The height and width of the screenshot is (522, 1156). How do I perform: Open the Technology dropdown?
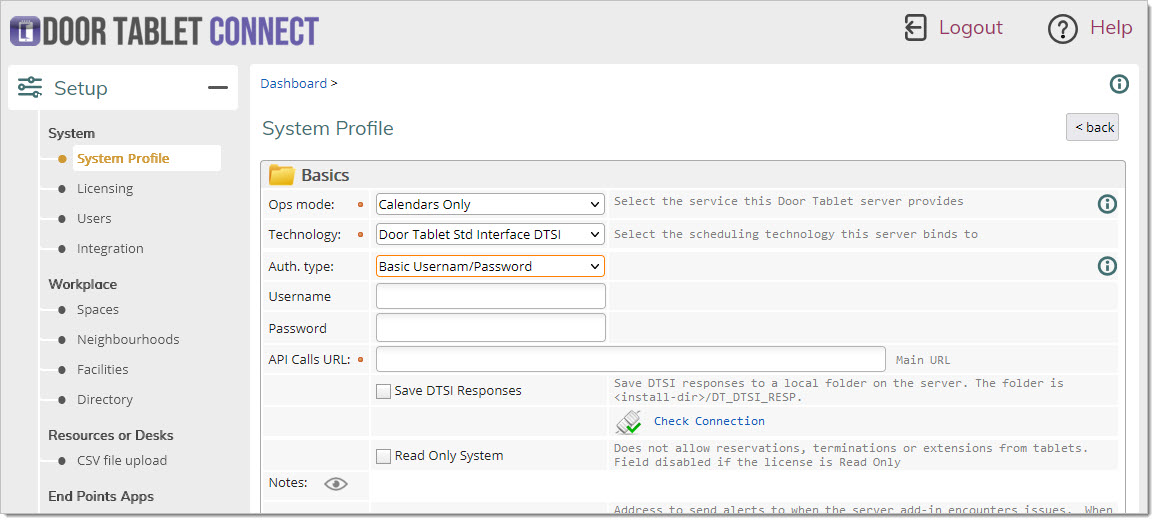[490, 235]
